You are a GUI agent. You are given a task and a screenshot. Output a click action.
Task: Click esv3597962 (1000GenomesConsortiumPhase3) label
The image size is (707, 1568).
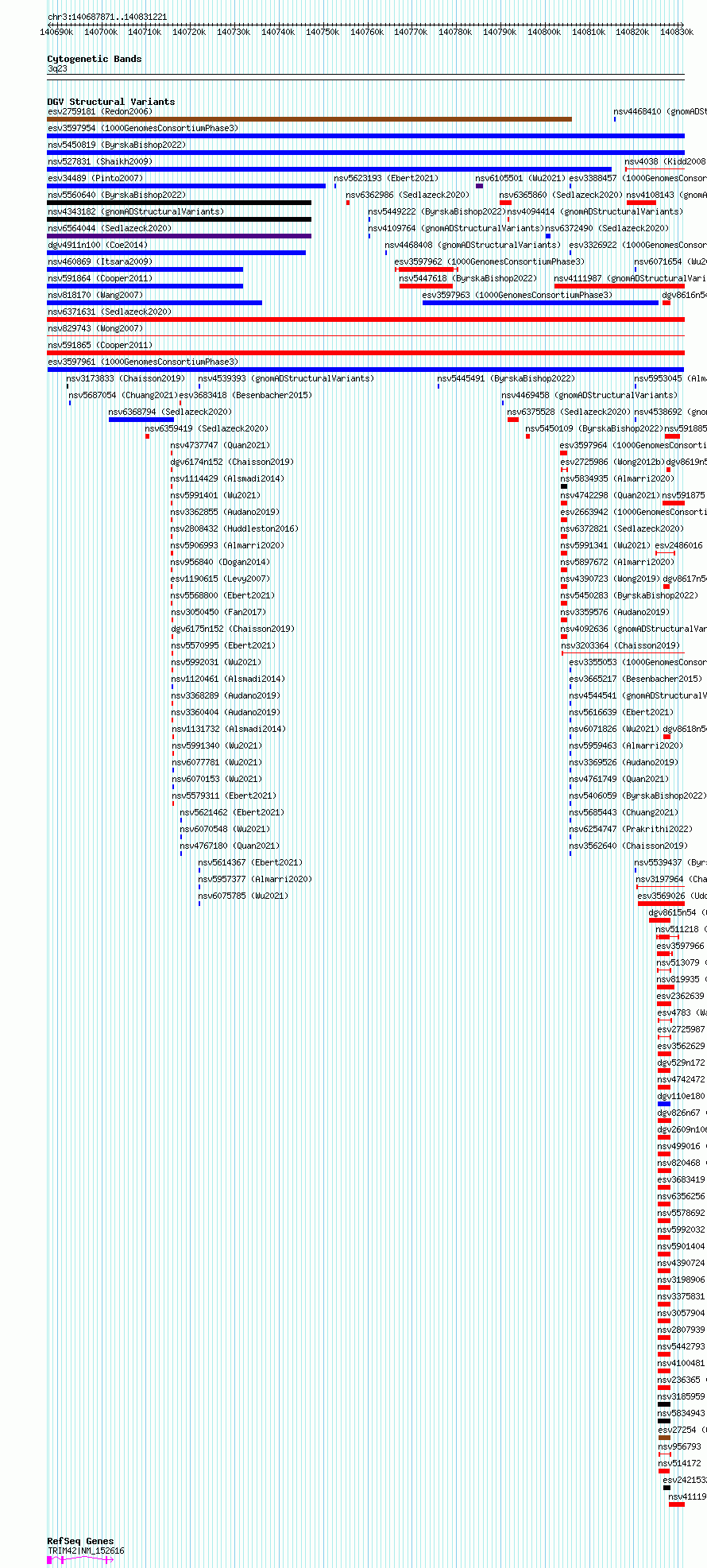pyautogui.click(x=489, y=262)
